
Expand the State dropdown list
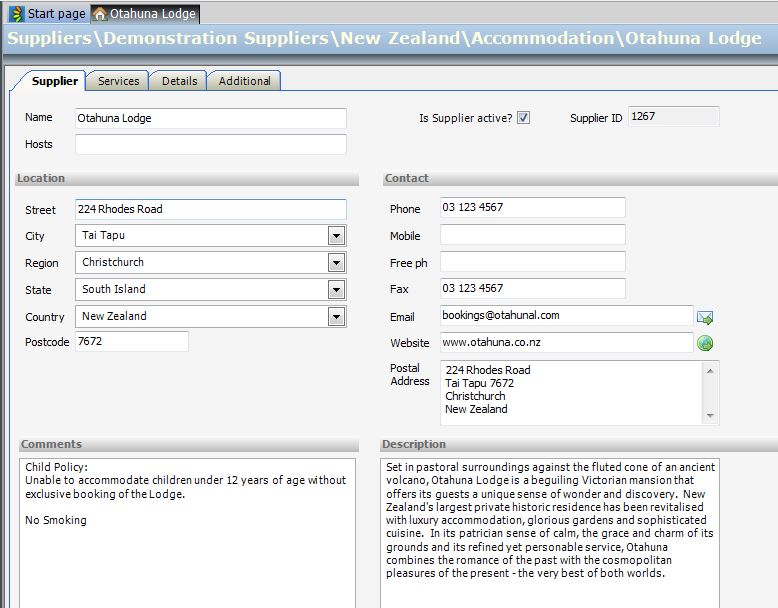pos(337,290)
